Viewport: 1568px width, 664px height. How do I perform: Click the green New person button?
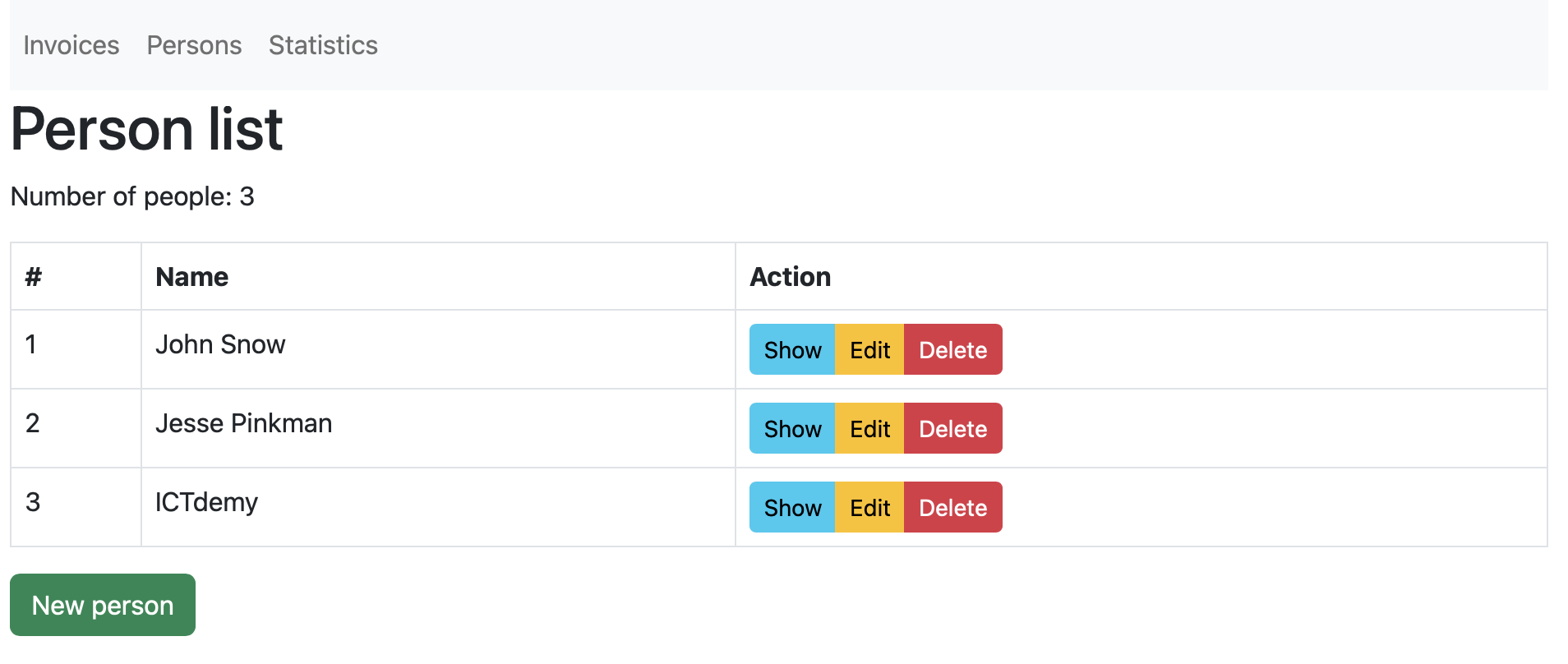tap(103, 606)
